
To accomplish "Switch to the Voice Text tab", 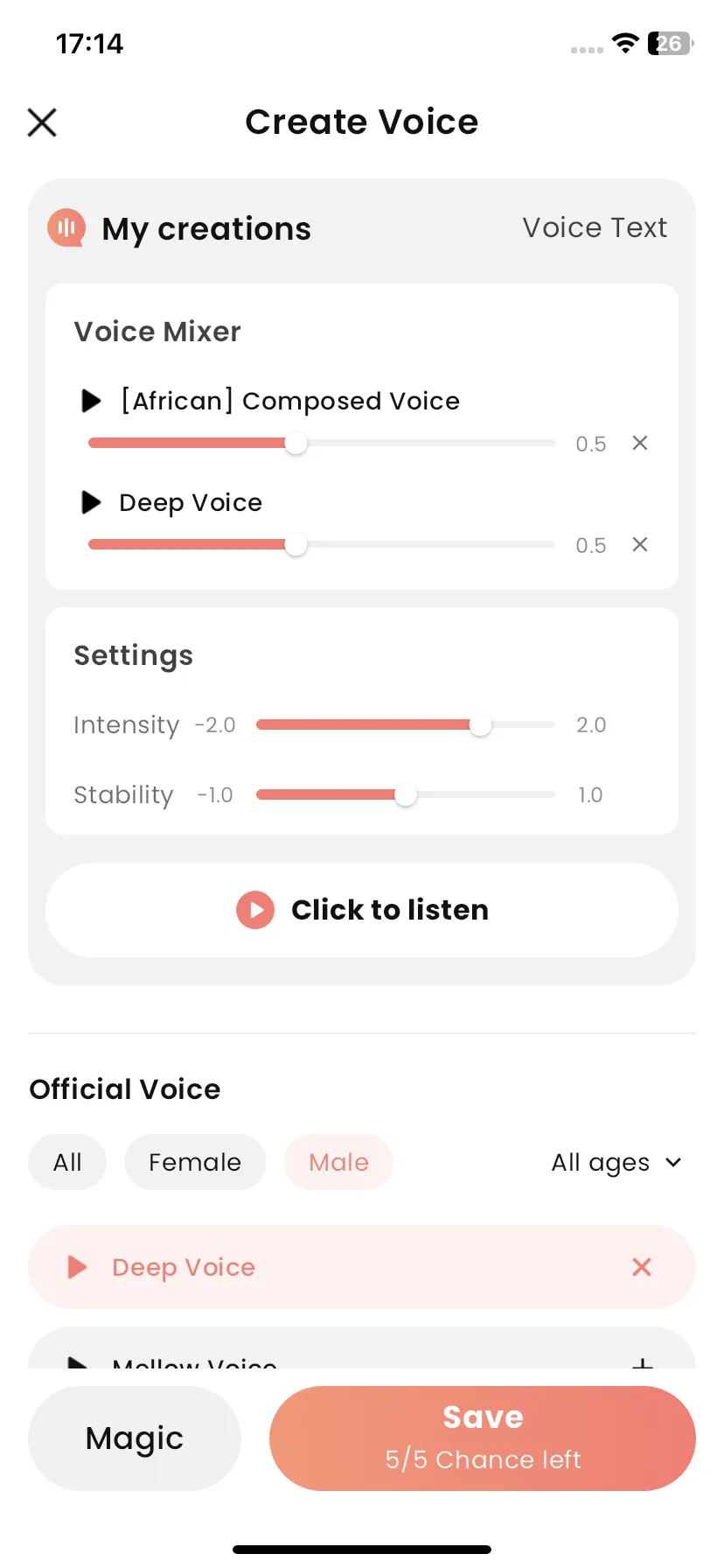I will point(595,227).
